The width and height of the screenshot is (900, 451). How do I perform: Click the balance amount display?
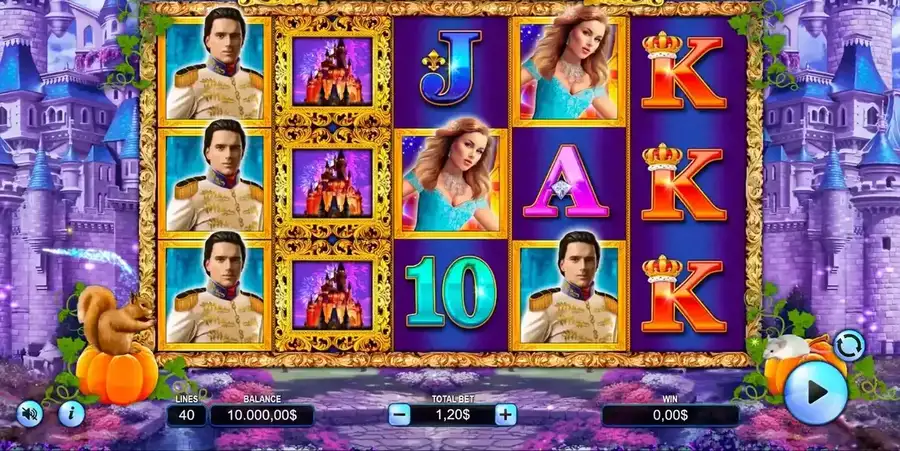point(262,415)
